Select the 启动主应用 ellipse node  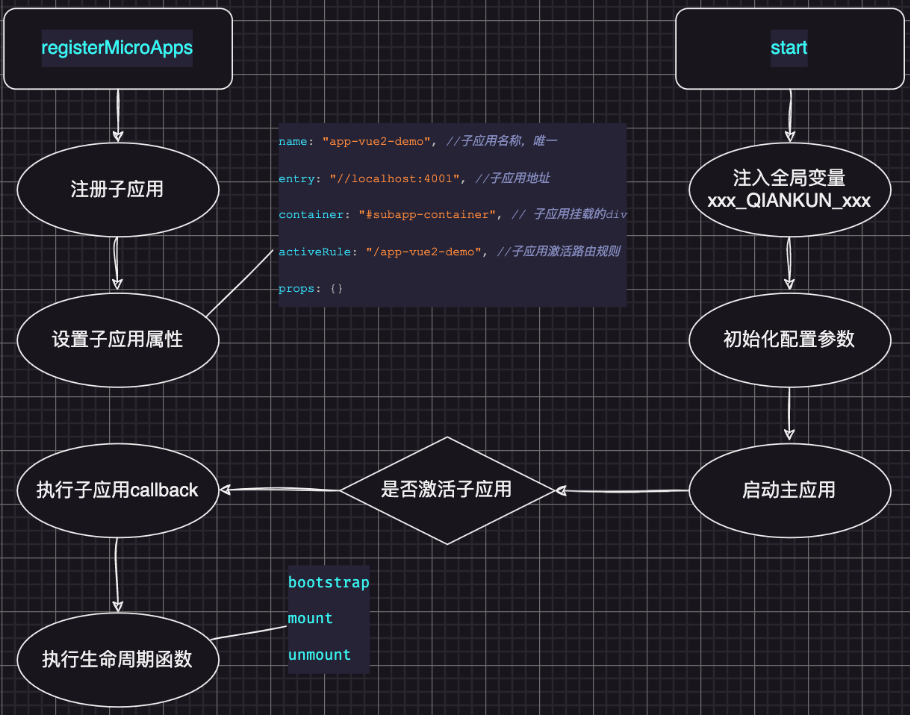tap(790, 490)
